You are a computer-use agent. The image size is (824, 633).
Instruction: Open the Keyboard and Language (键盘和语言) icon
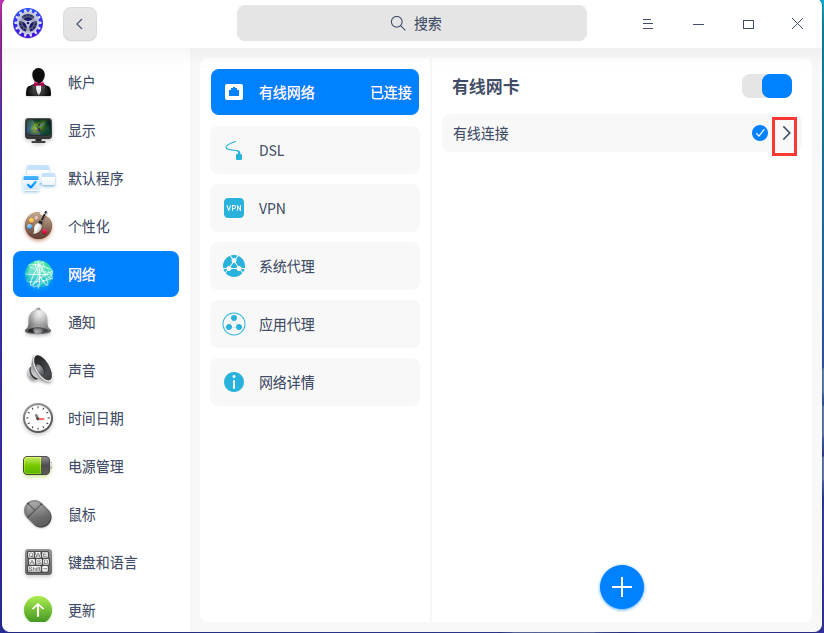click(38, 562)
